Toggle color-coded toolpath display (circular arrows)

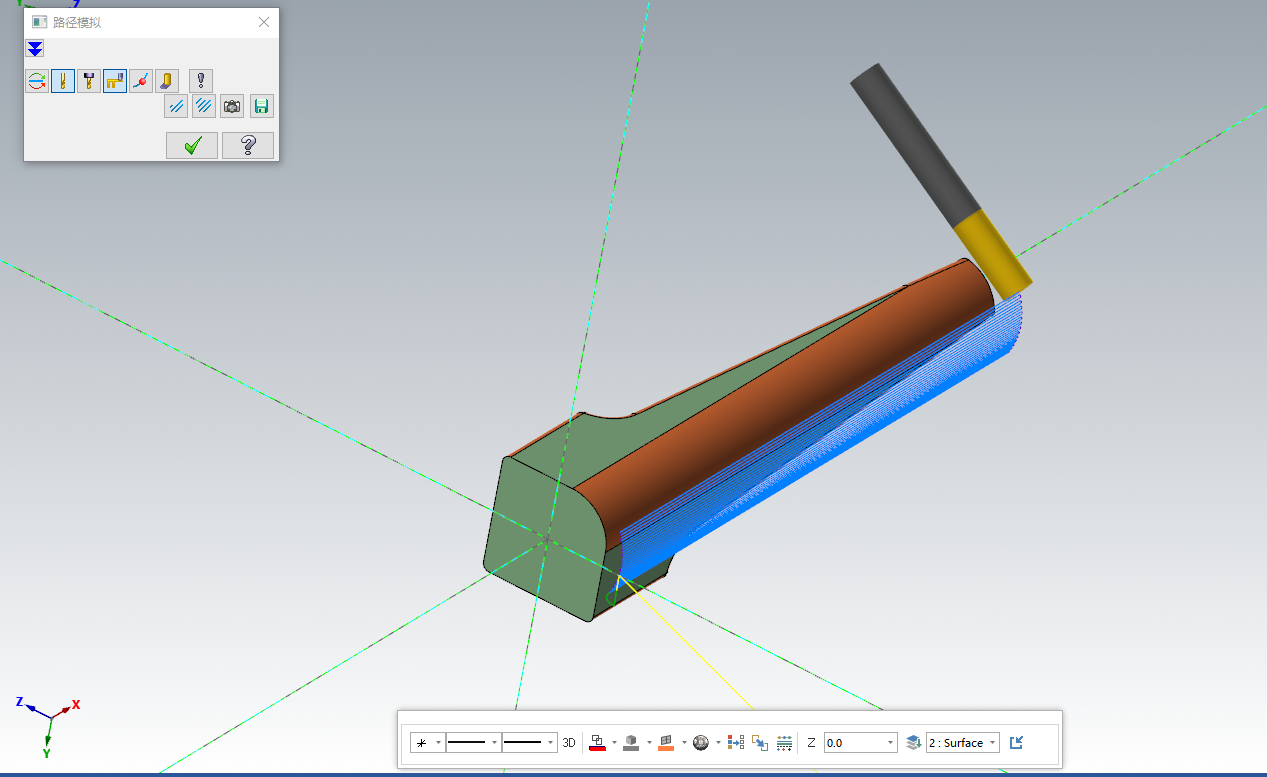[x=37, y=82]
